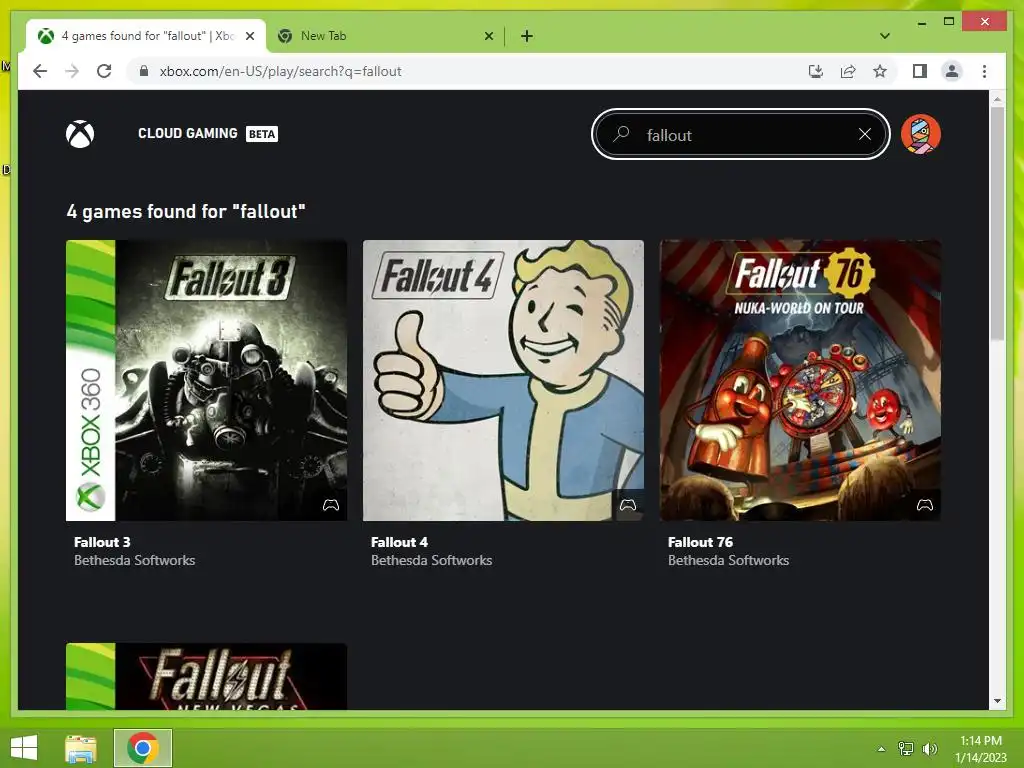Open the taskbar clock showing 1:14 PM
The width and height of the screenshot is (1024, 768).
[x=981, y=749]
